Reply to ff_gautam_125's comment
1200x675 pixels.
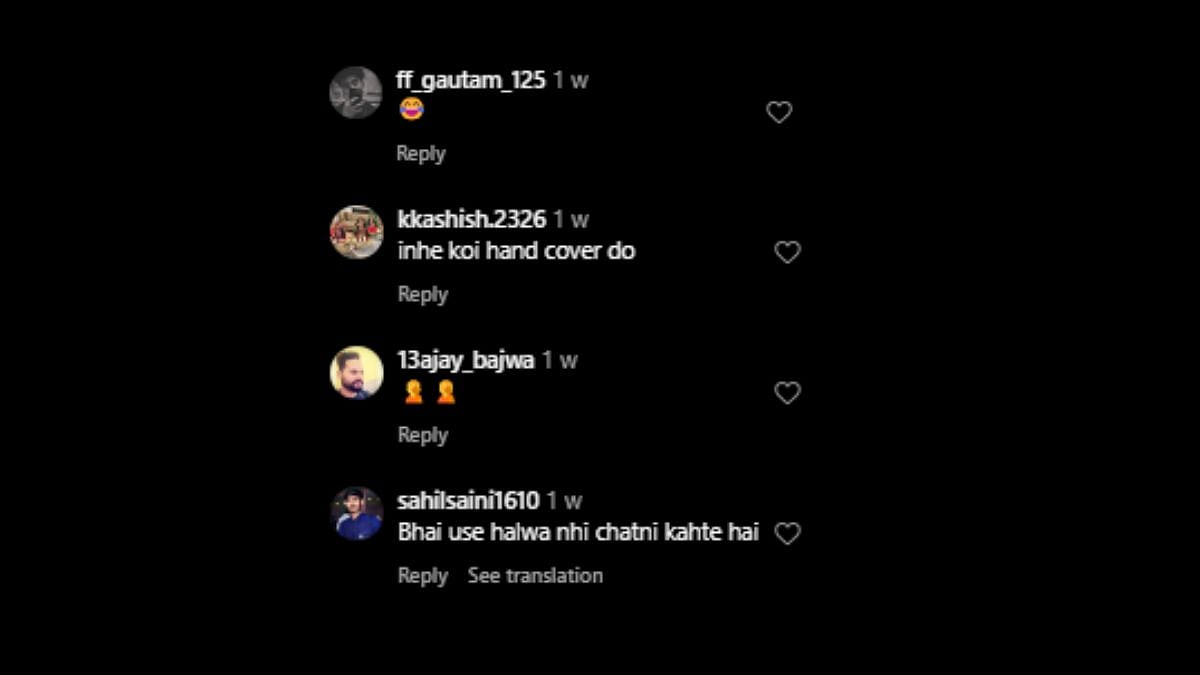point(421,154)
